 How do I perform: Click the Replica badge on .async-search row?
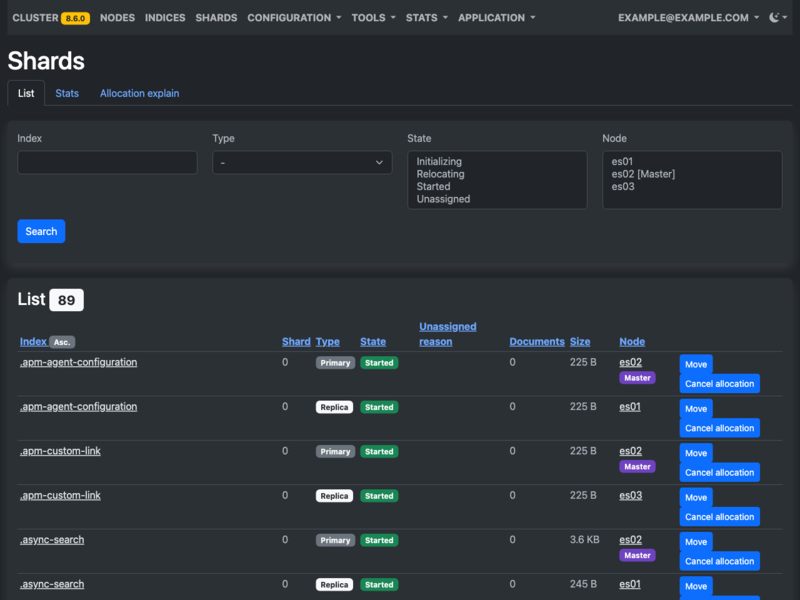tap(334, 584)
